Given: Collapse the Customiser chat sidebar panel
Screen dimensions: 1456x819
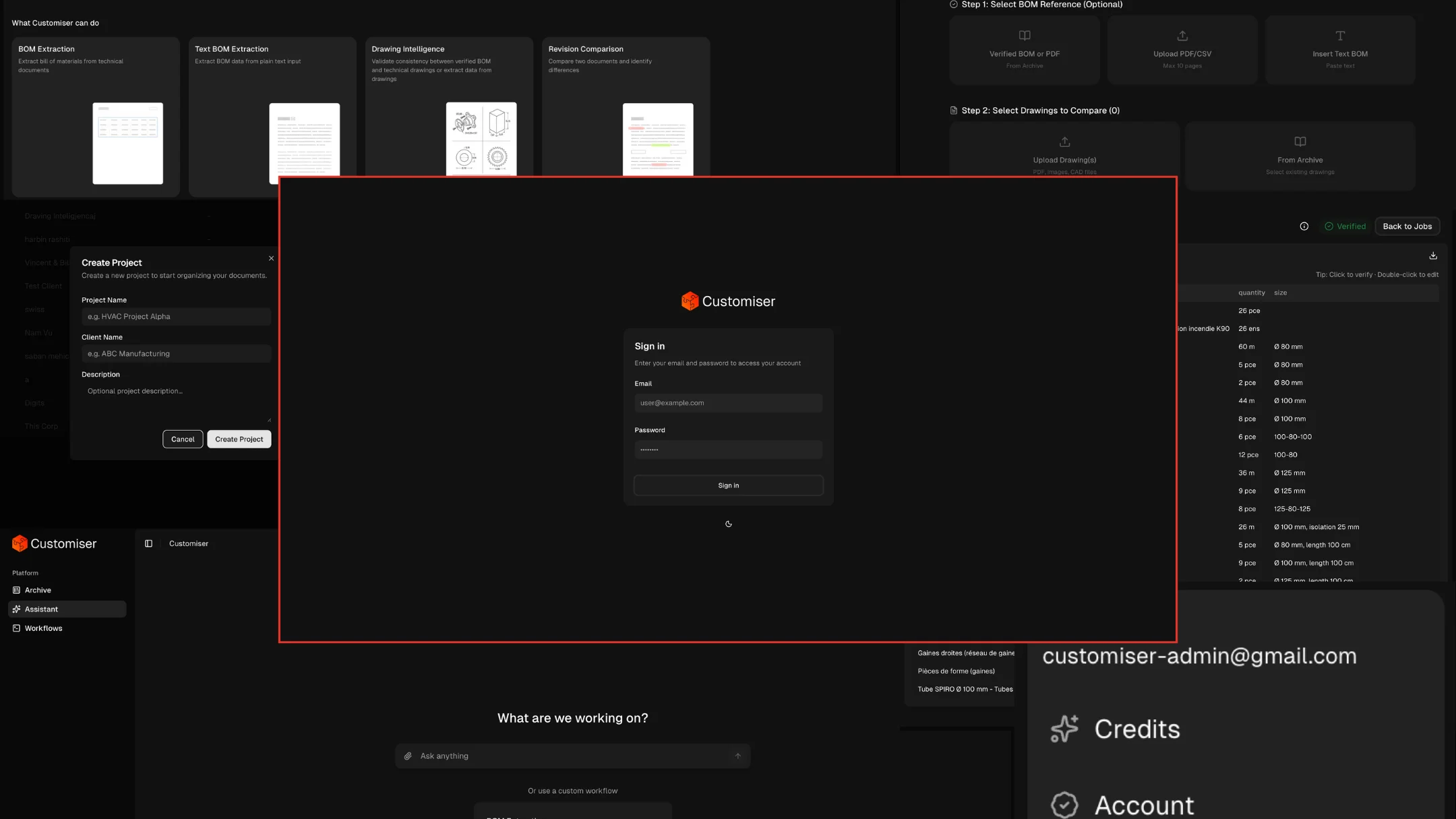Looking at the screenshot, I should coord(148,543).
